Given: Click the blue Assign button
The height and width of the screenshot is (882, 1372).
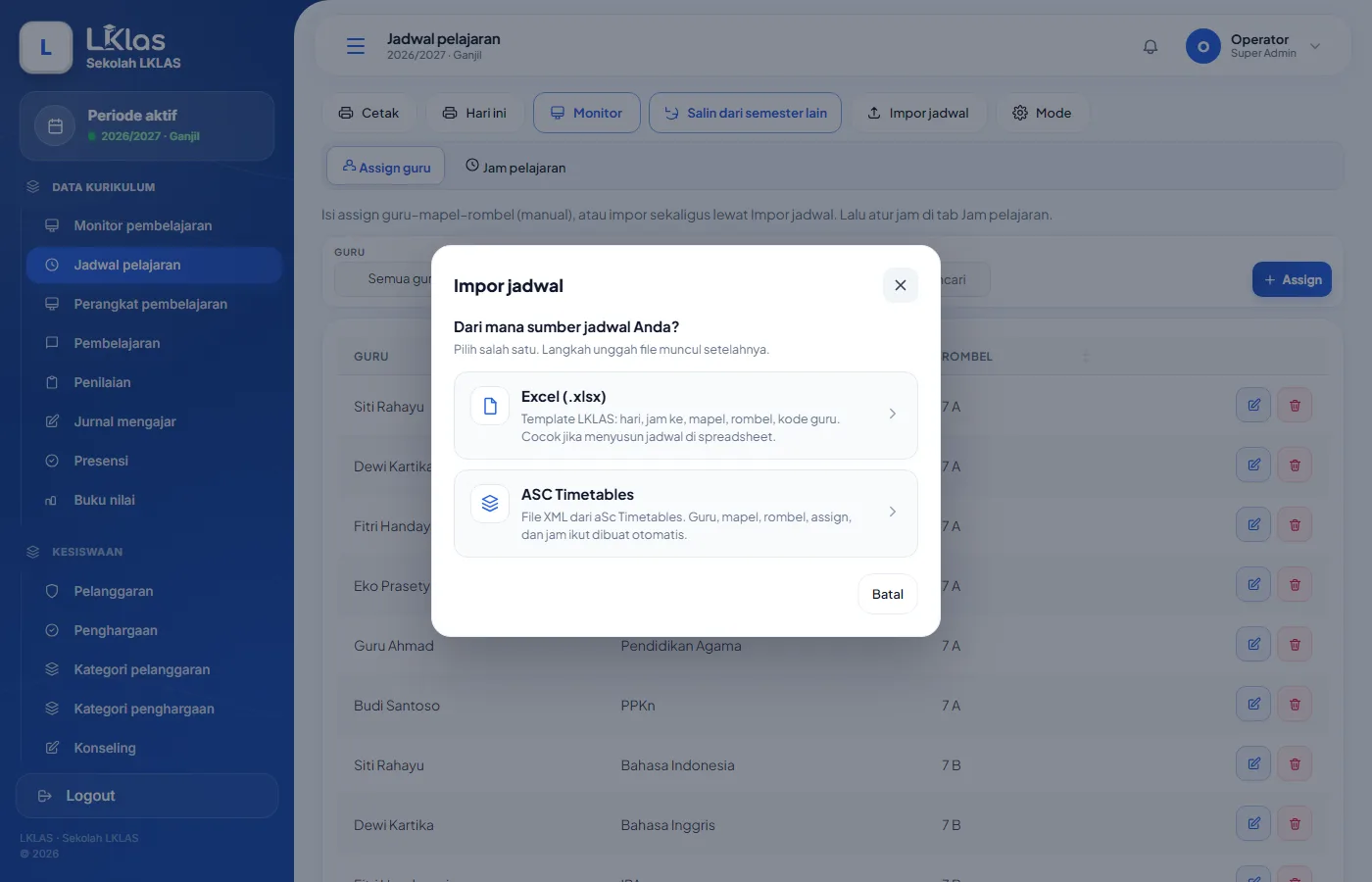Looking at the screenshot, I should 1292,279.
